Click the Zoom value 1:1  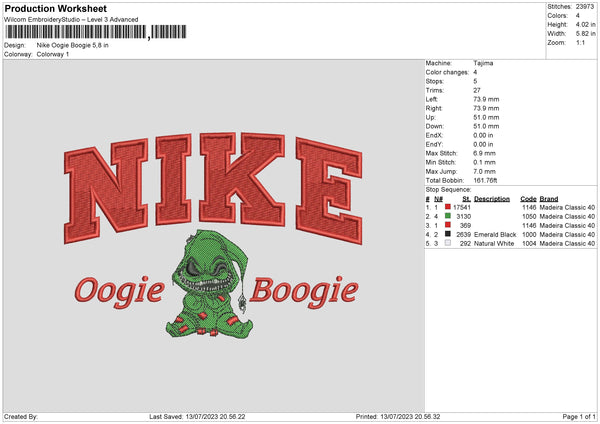point(580,42)
